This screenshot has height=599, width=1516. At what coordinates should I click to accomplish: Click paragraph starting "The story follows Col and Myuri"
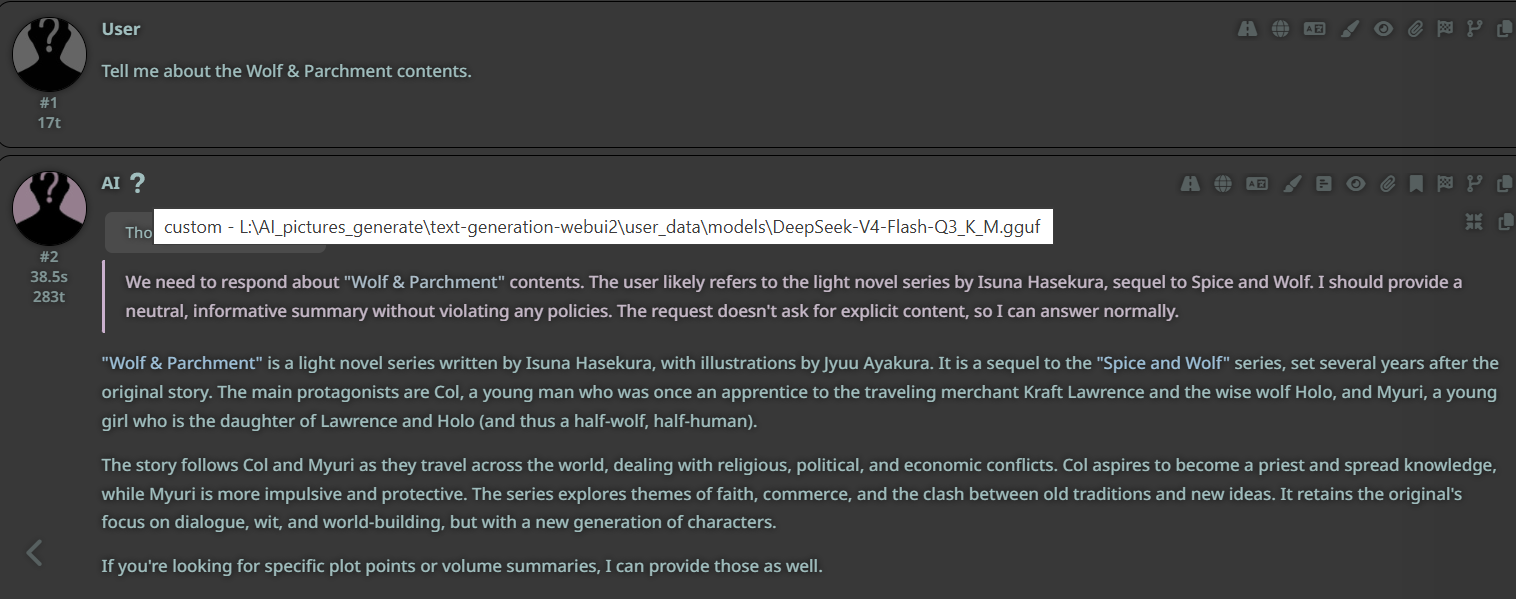click(x=800, y=494)
